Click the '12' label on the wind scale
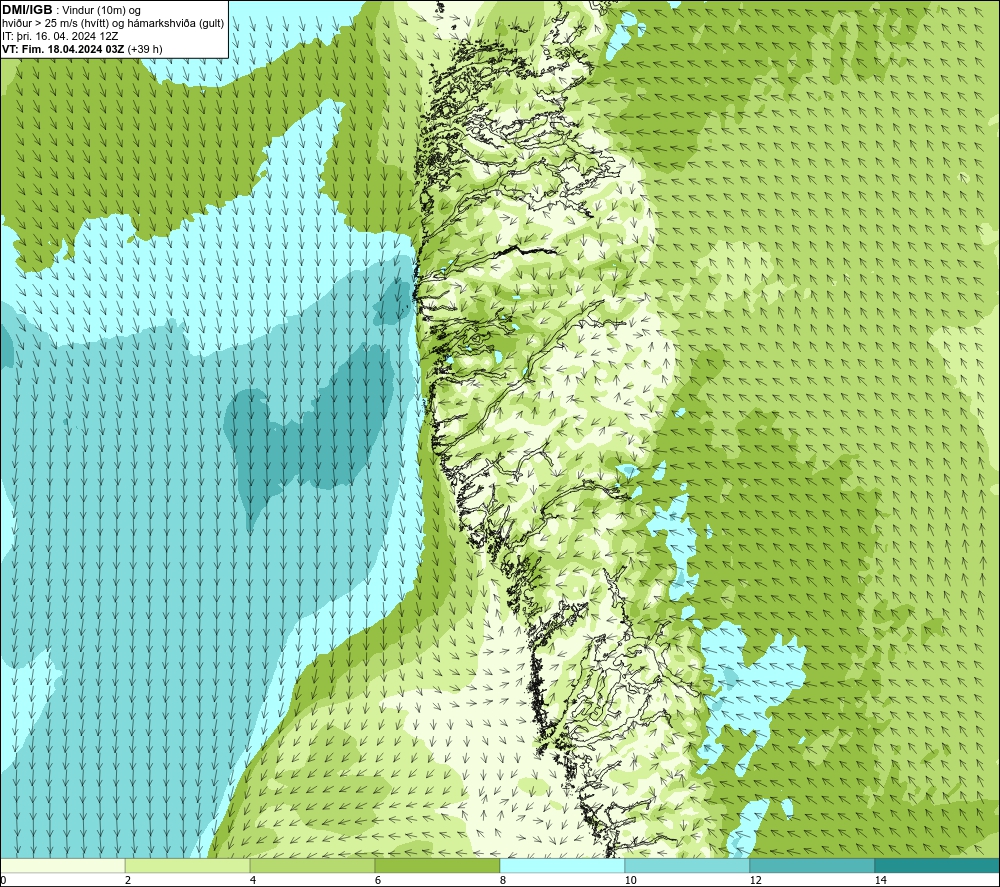The height and width of the screenshot is (887, 1000). 756,880
